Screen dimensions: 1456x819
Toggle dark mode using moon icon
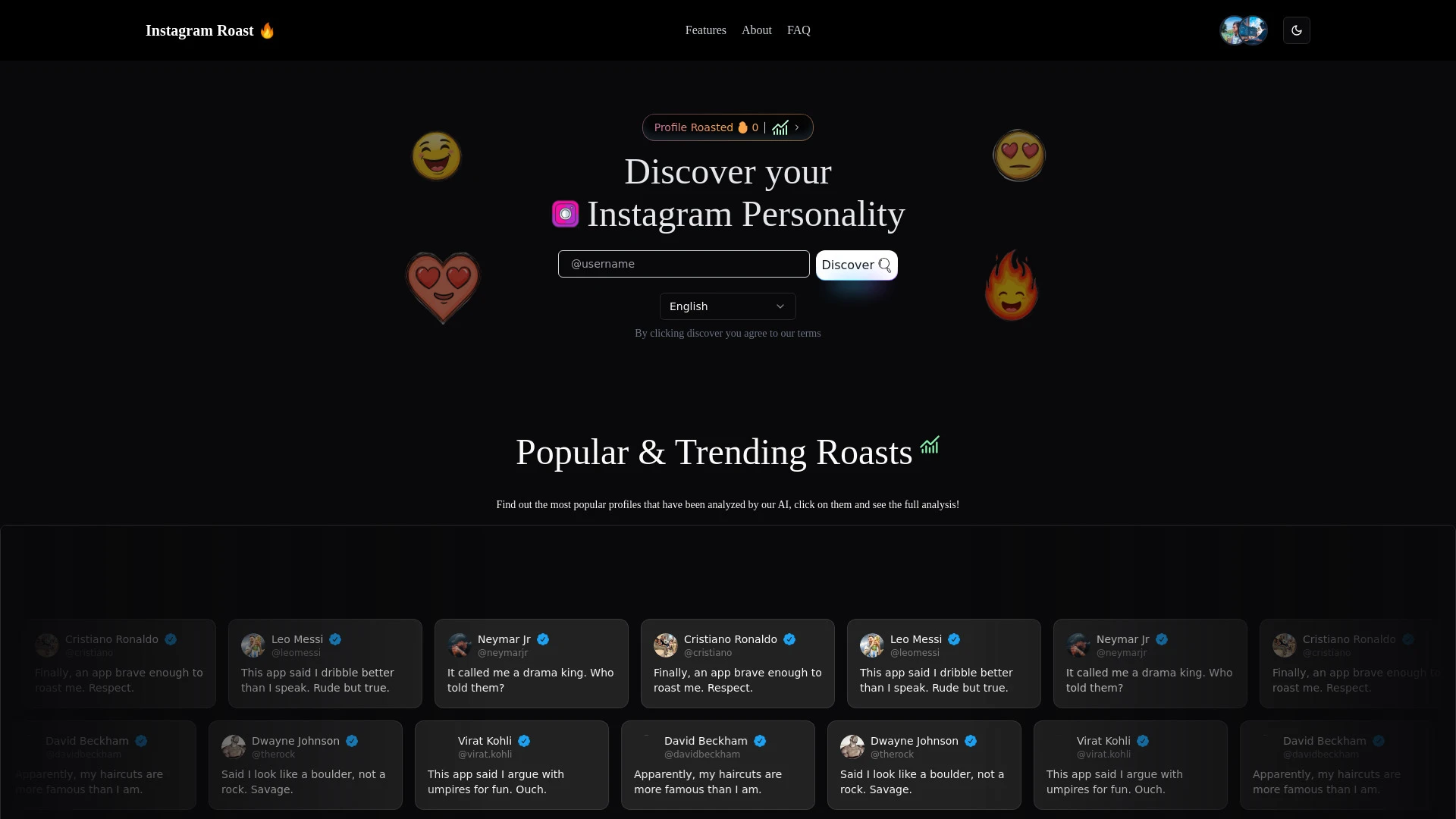pyautogui.click(x=1296, y=30)
